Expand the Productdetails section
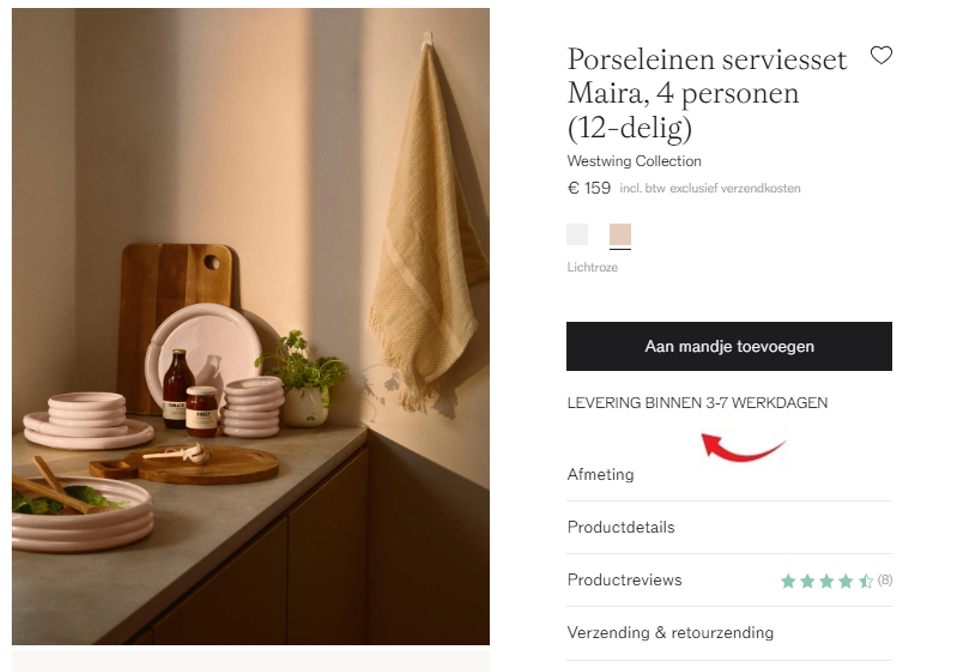 [729, 527]
